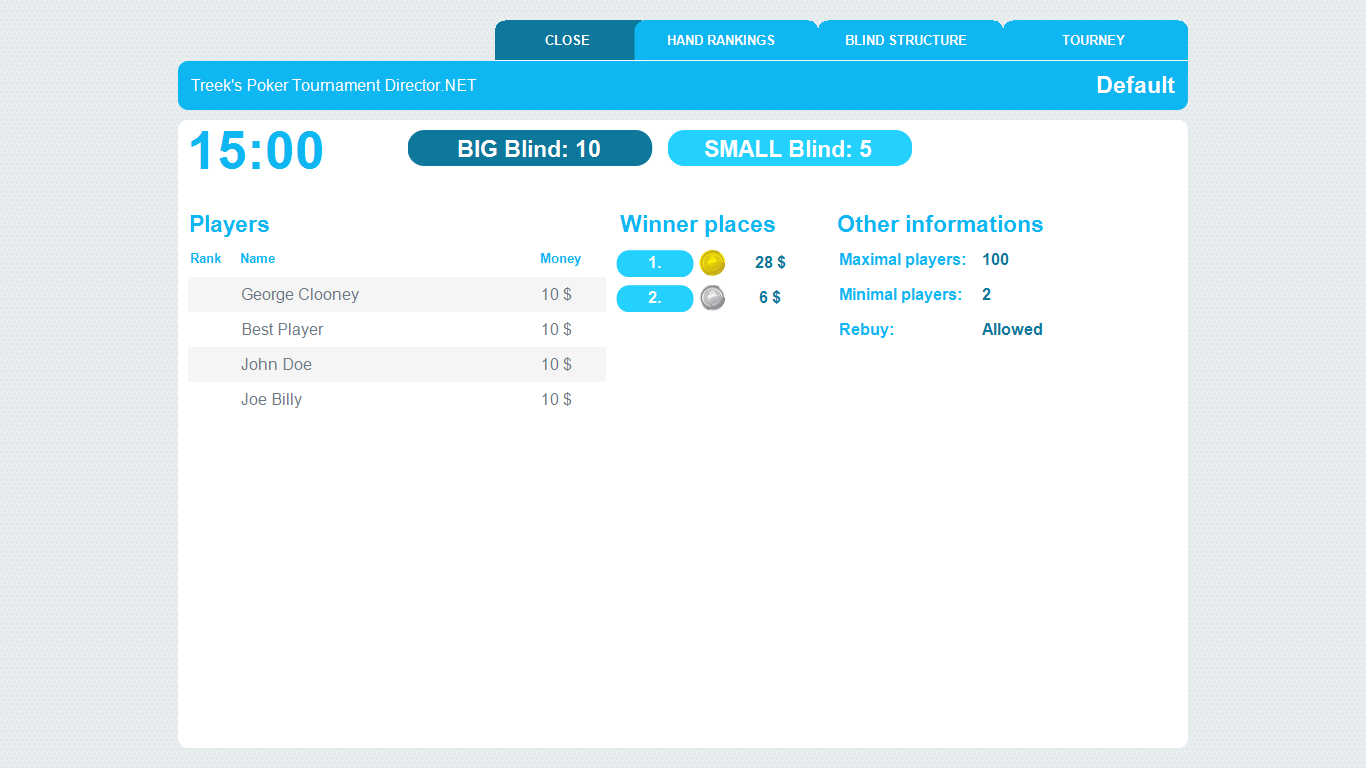Click the 15:00 countdown timer

pos(256,151)
